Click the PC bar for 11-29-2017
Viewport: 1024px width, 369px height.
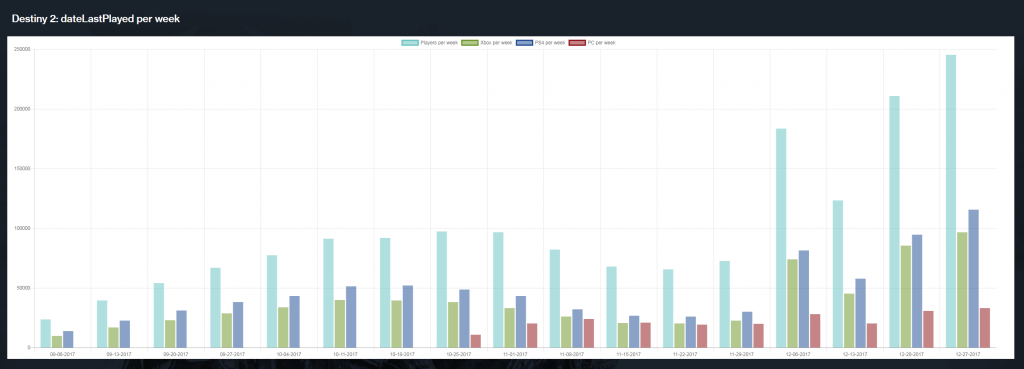click(x=758, y=336)
